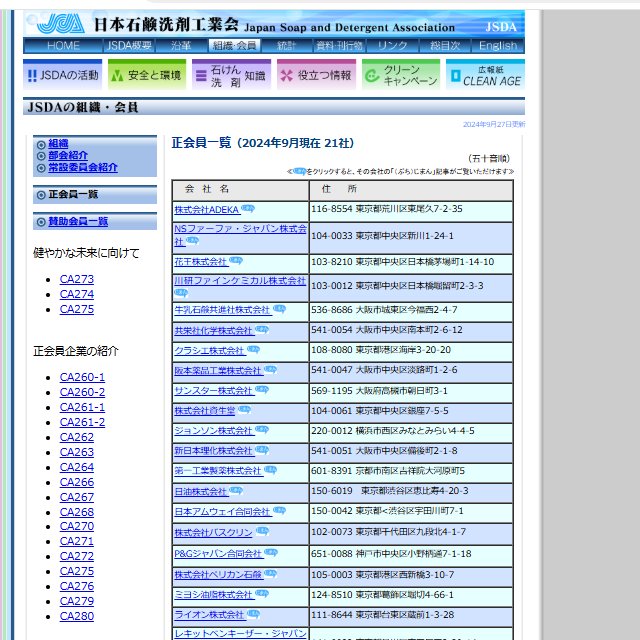This screenshot has width=640, height=640.
Task: Click 正会員一覧 (2024年9月現在 21社) heading
Action: (x=263, y=143)
